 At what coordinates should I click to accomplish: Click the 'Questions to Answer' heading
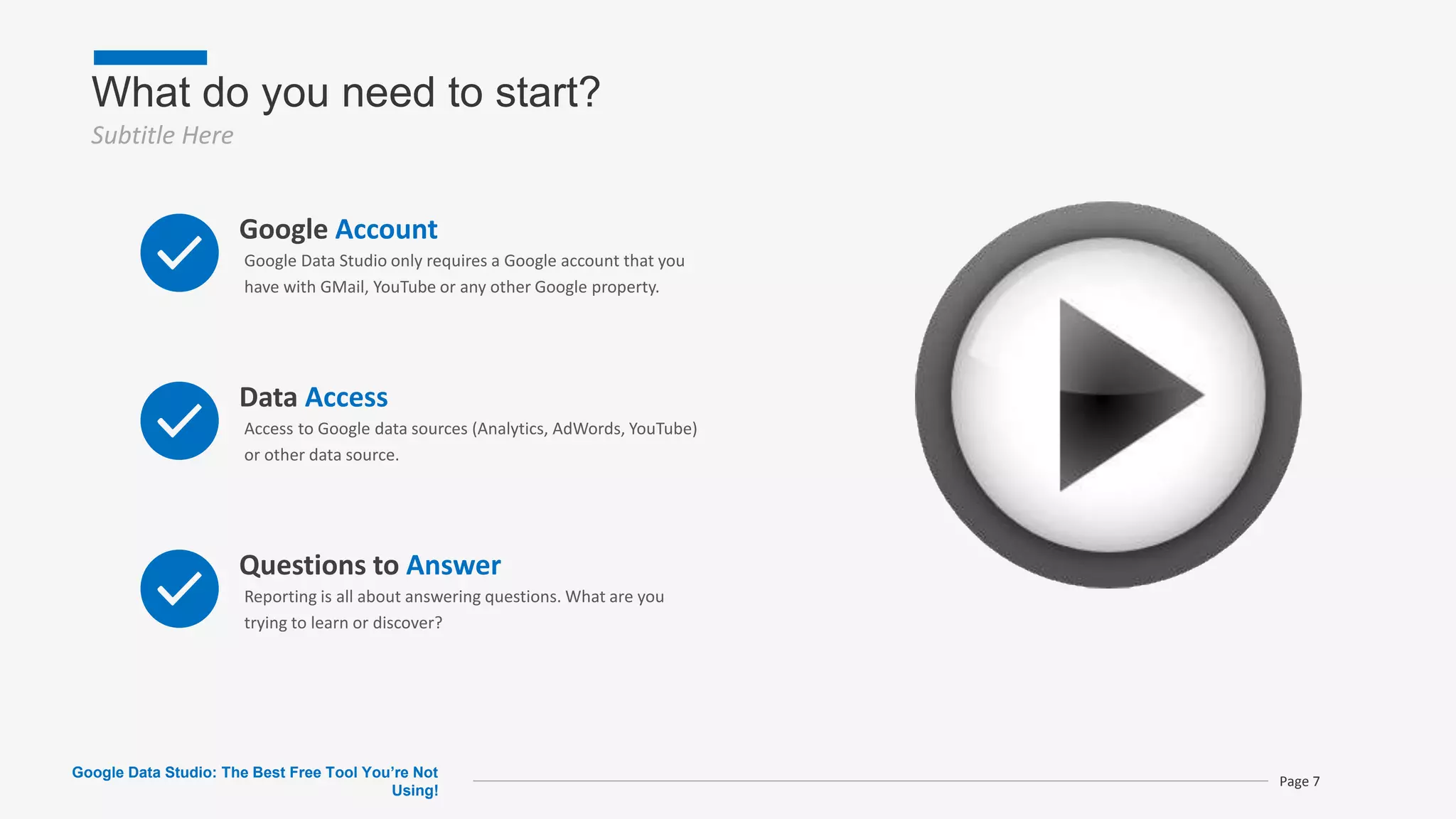[x=370, y=565]
